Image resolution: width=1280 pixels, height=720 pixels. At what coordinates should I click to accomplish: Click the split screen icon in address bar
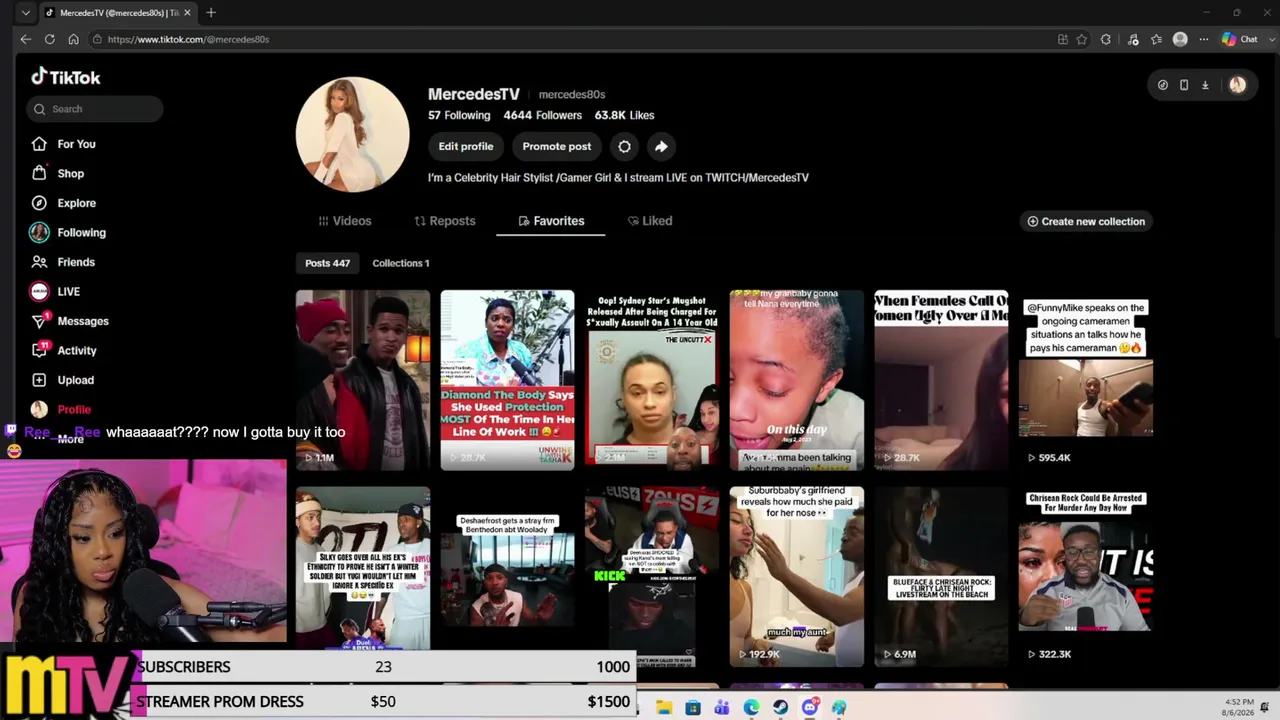1062,39
